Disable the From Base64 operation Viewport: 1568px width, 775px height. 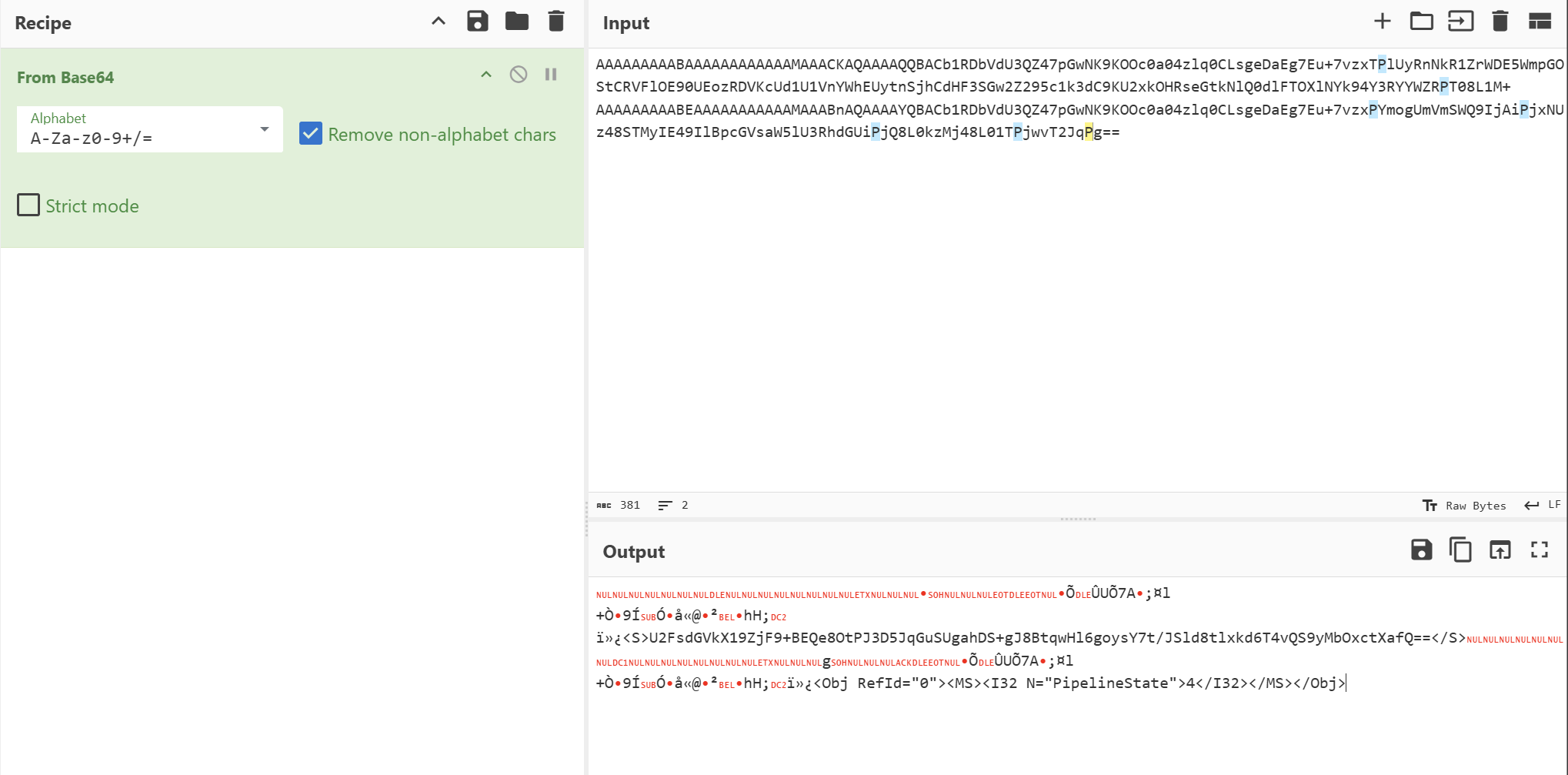tap(519, 75)
